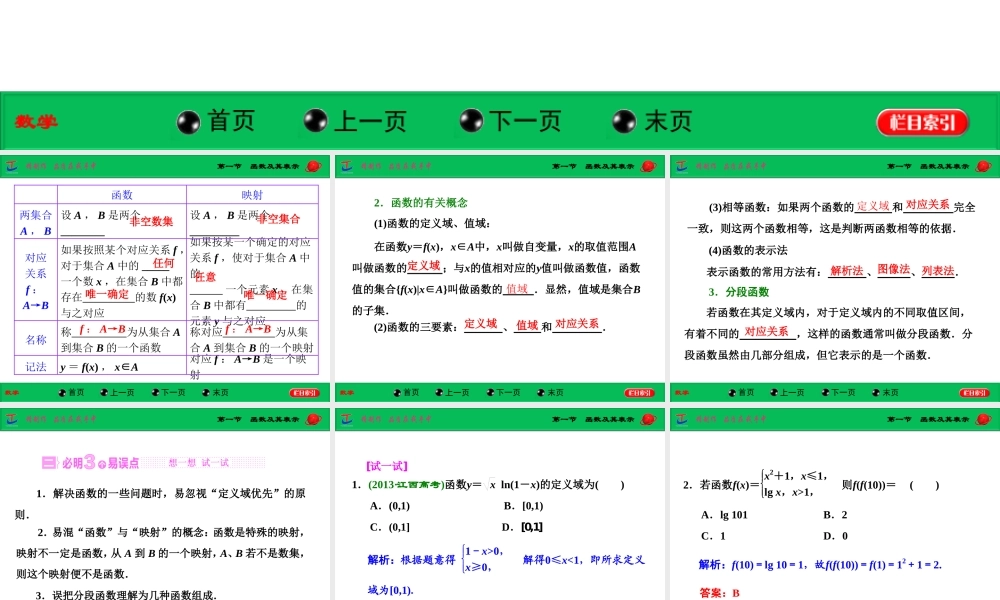This screenshot has width=1000, height=600.
Task: Click the 映射 column header in the table
Action: click(252, 194)
